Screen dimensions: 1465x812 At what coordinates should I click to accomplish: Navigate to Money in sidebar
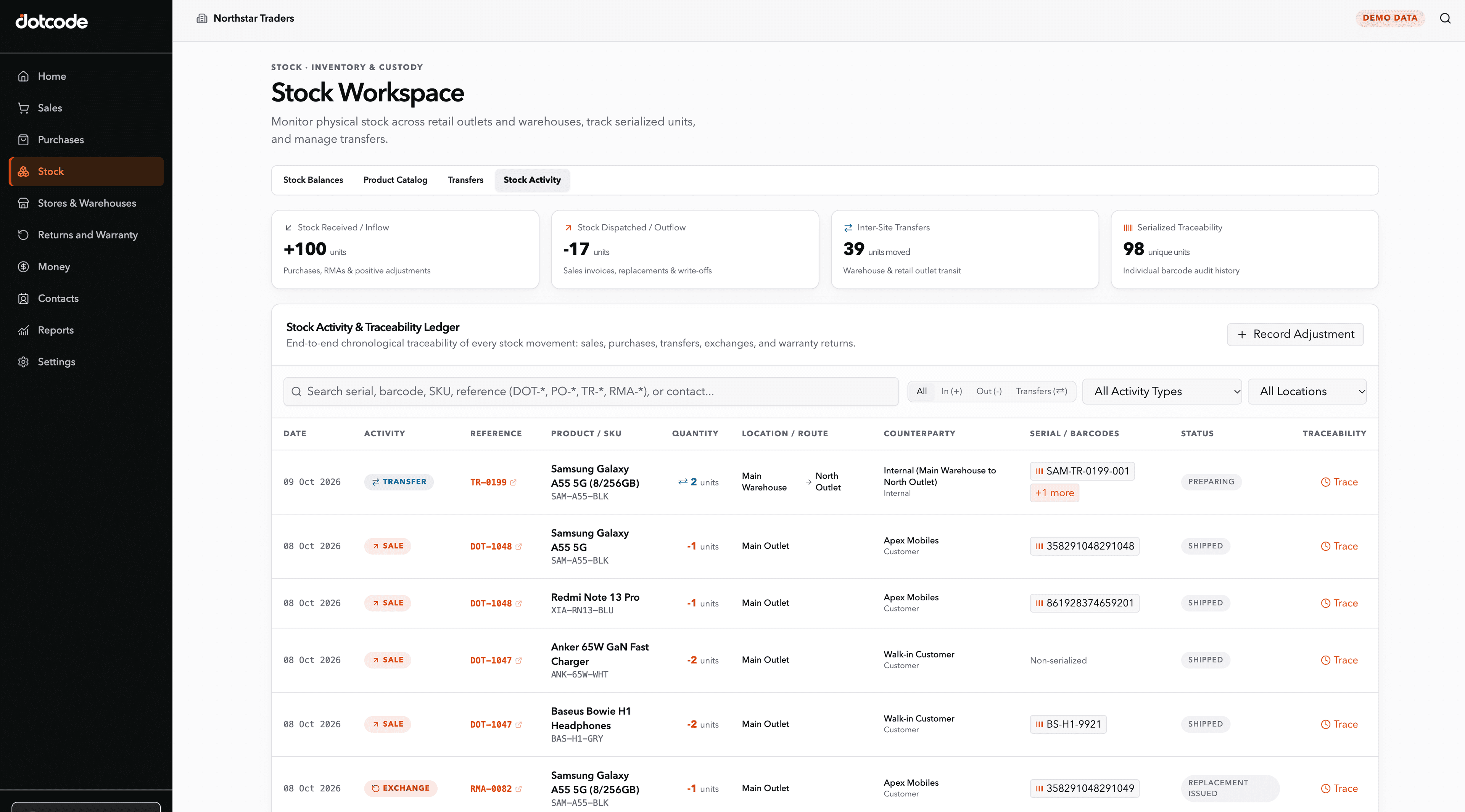tap(87, 267)
